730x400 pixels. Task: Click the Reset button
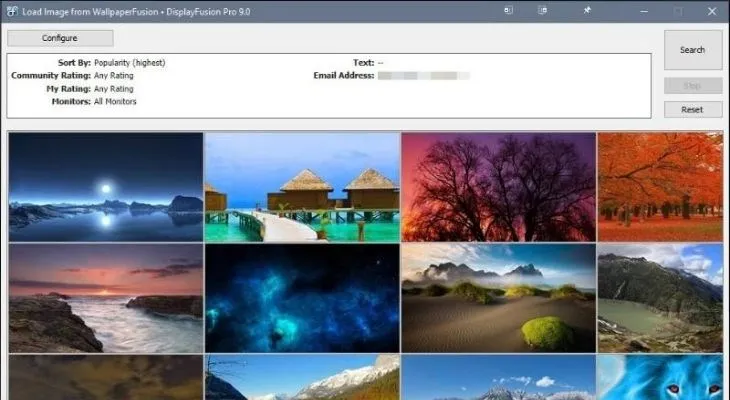693,110
